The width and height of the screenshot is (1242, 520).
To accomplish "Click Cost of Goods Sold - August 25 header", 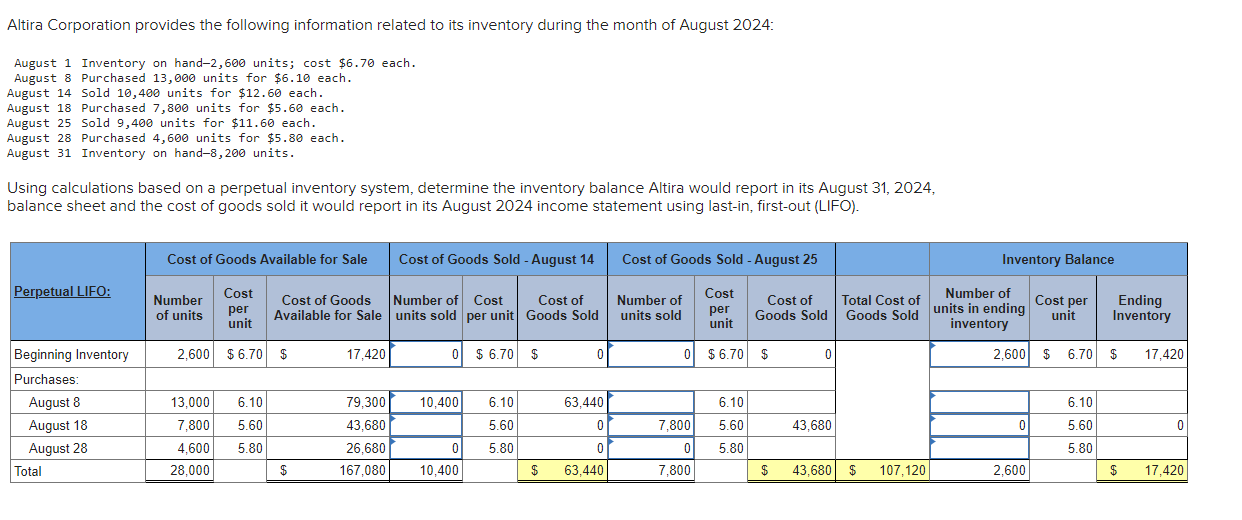I will pyautogui.click(x=720, y=259).
